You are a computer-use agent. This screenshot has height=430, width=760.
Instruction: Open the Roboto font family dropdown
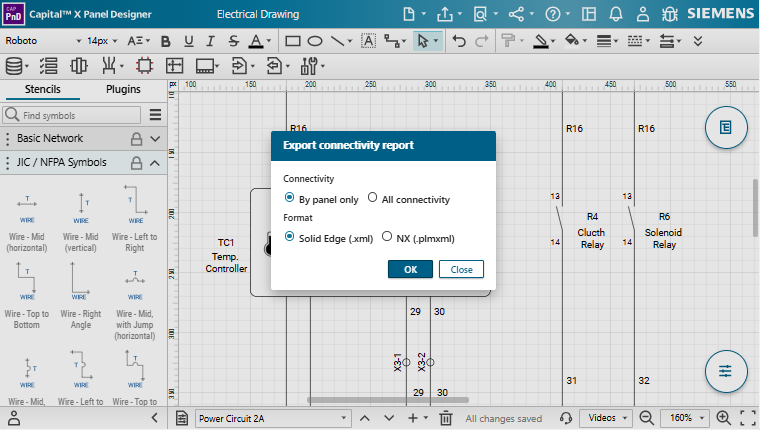click(43, 41)
